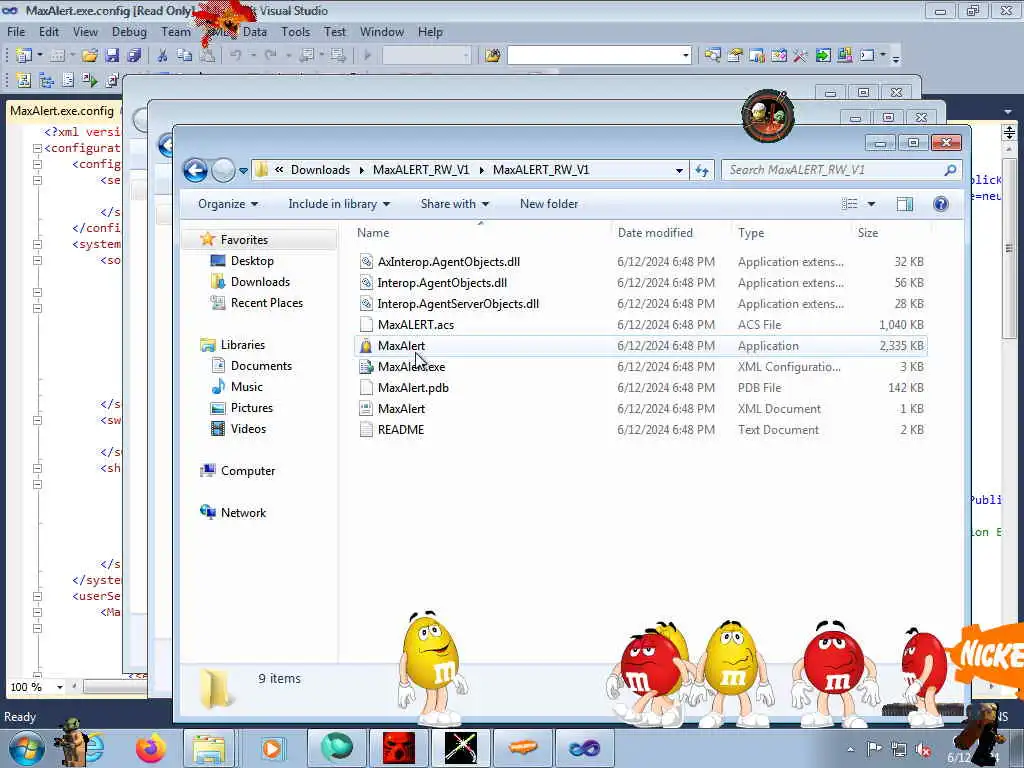The height and width of the screenshot is (768, 1024).
Task: Open Downloads in Favorites pane
Action: pyautogui.click(x=259, y=281)
